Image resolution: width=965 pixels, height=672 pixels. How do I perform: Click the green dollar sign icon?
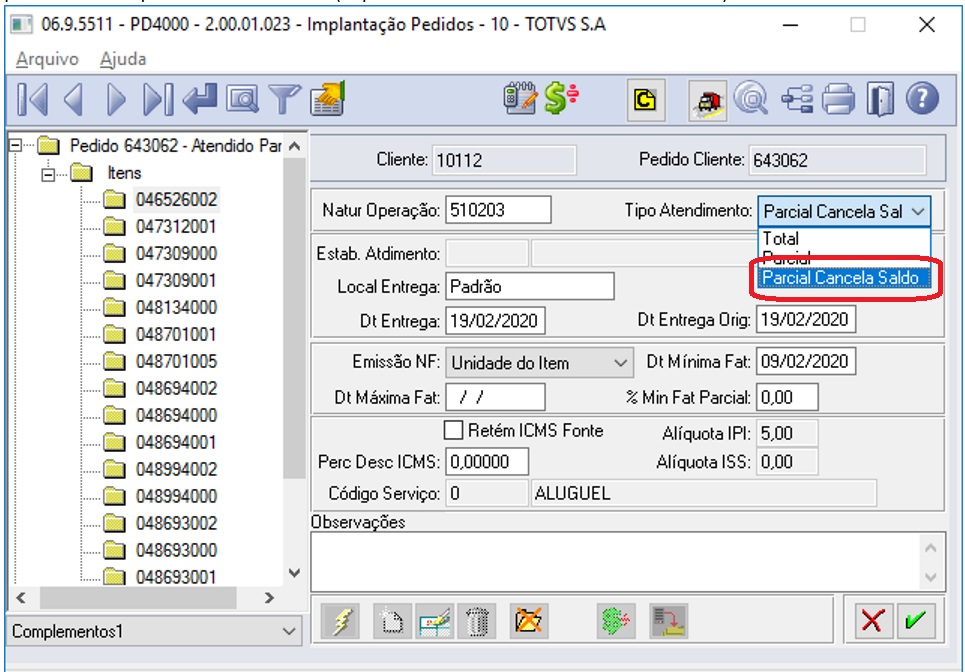(561, 98)
